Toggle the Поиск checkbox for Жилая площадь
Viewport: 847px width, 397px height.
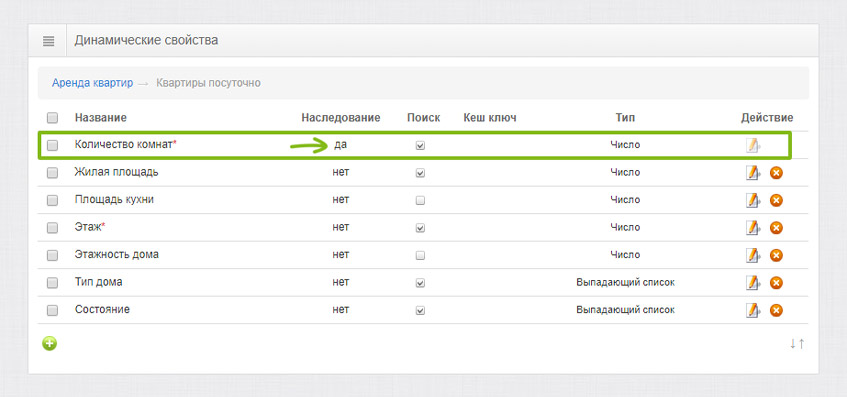(x=420, y=173)
